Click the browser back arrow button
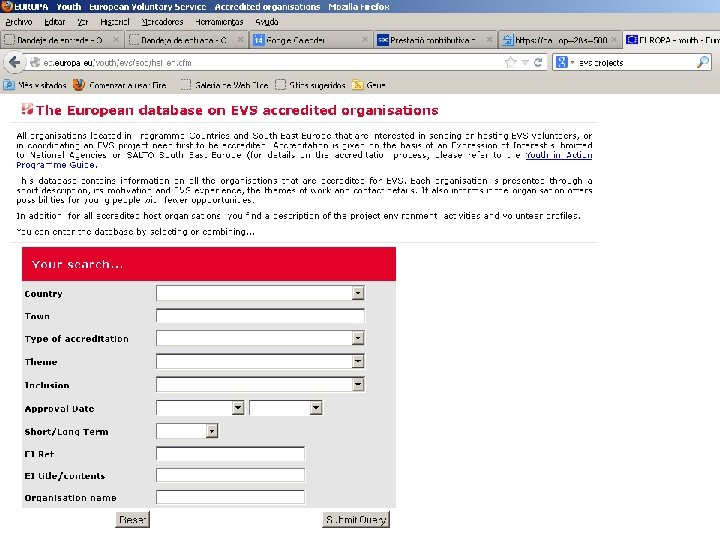720x540 pixels. (14, 62)
